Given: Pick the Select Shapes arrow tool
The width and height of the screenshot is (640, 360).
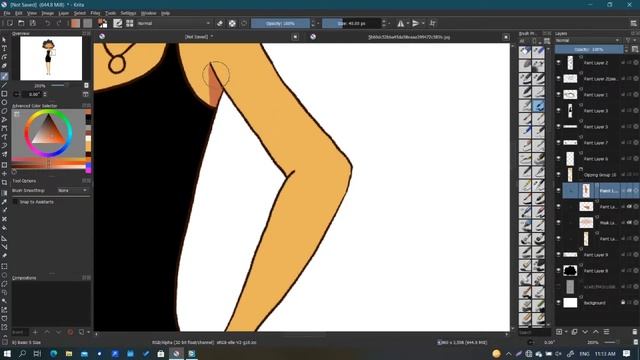Looking at the screenshot, I should [4, 40].
